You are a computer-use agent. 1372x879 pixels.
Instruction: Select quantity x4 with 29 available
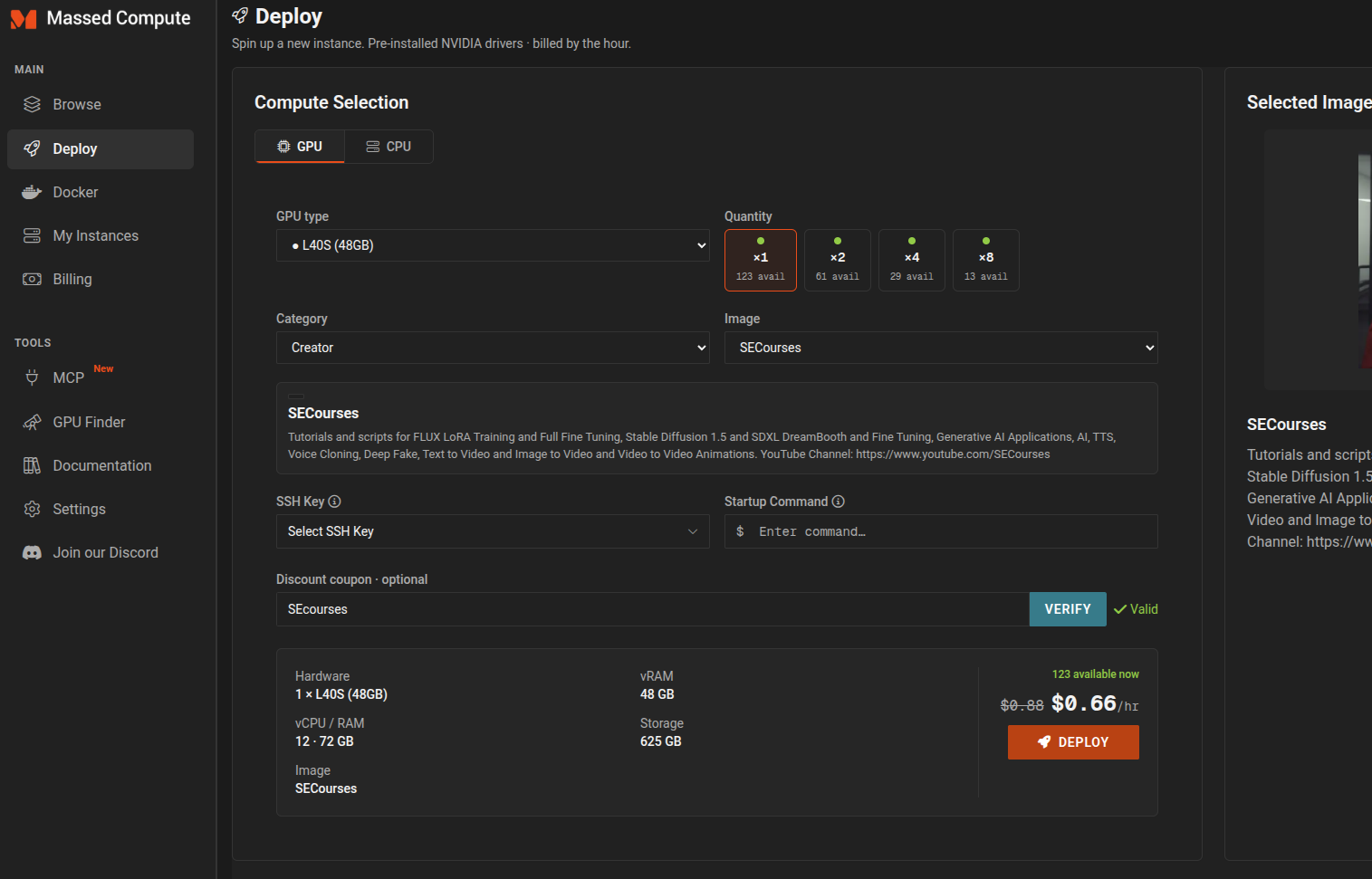point(912,260)
